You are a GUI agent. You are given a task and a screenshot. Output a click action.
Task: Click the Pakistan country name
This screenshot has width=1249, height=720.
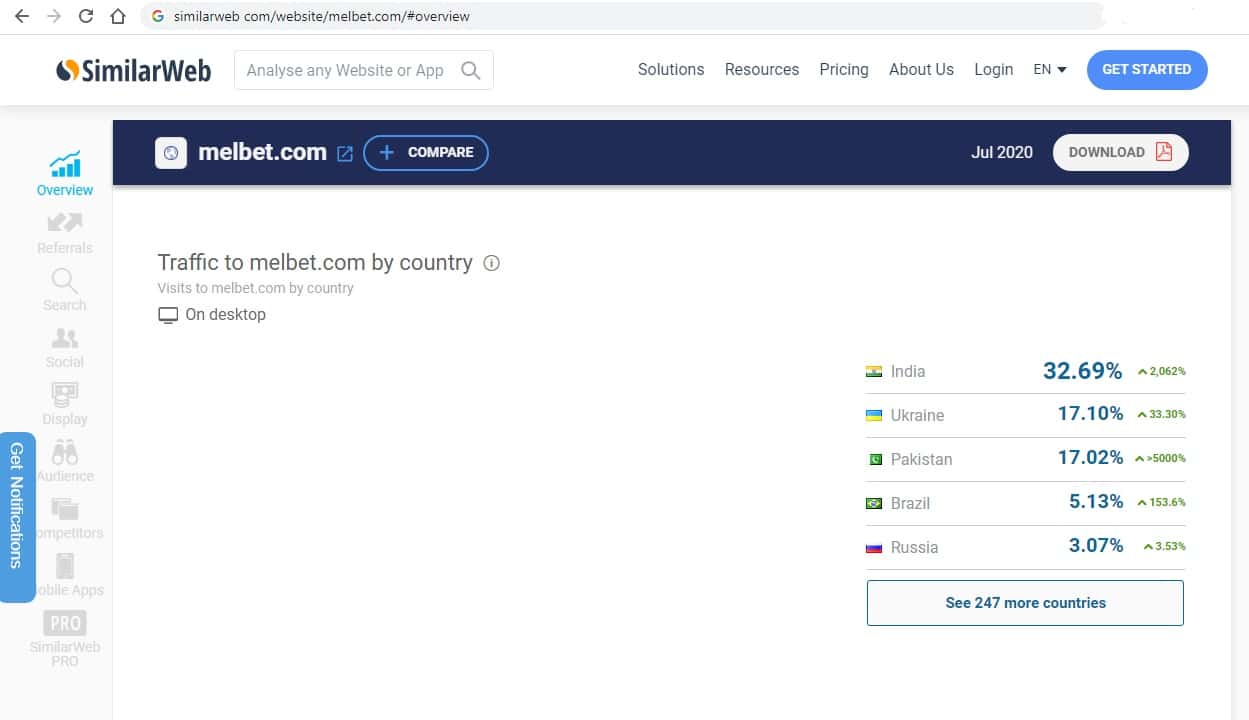[921, 459]
